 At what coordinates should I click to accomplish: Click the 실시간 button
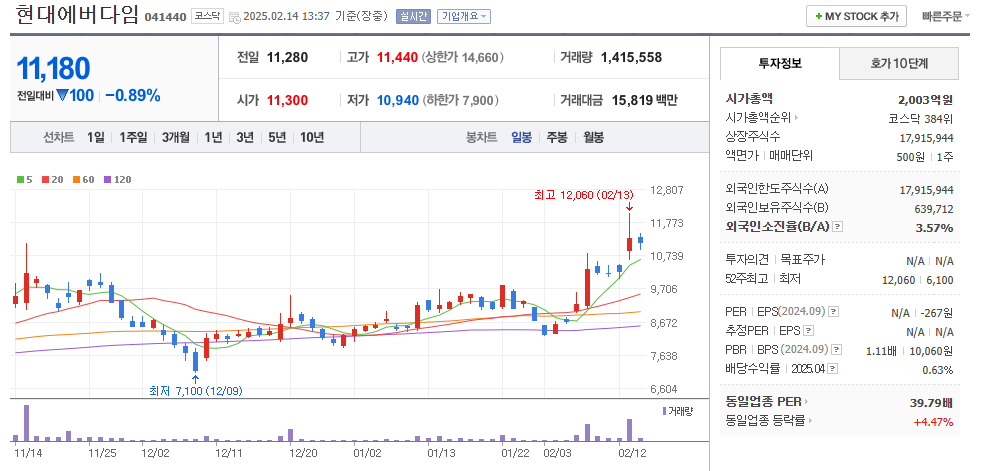tap(413, 16)
